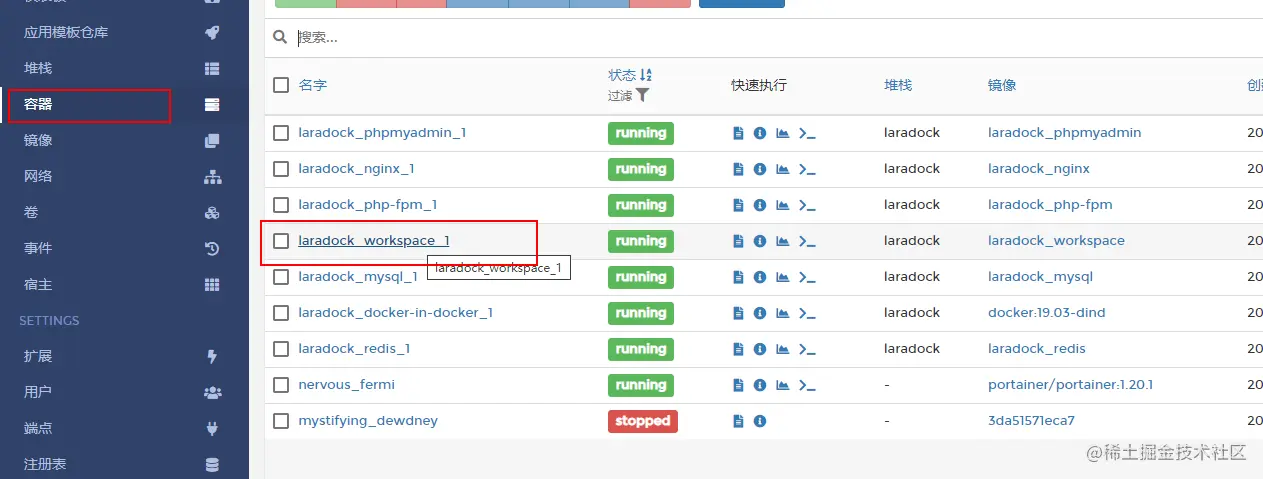
Task: Open 宿主 in the sidebar
Action: coord(38,284)
